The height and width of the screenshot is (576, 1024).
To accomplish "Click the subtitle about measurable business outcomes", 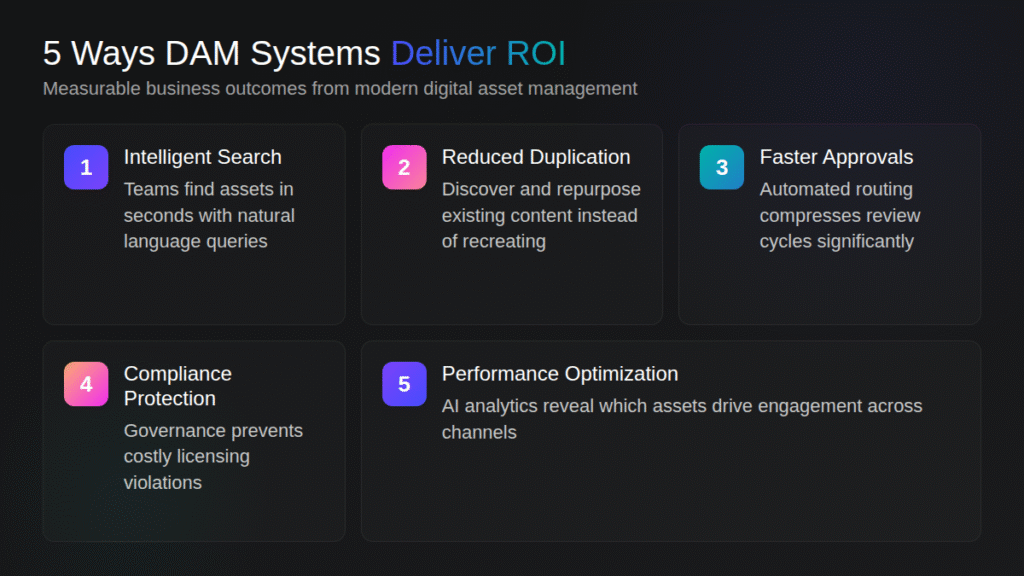I will [x=340, y=88].
